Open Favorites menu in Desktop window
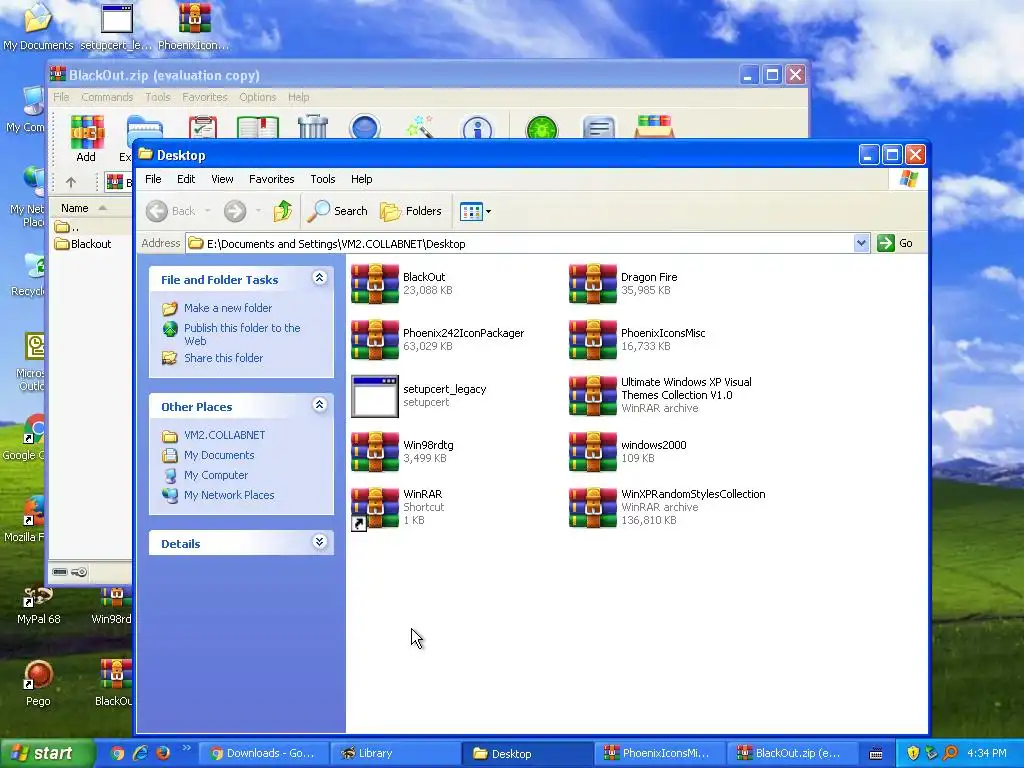 tap(272, 179)
